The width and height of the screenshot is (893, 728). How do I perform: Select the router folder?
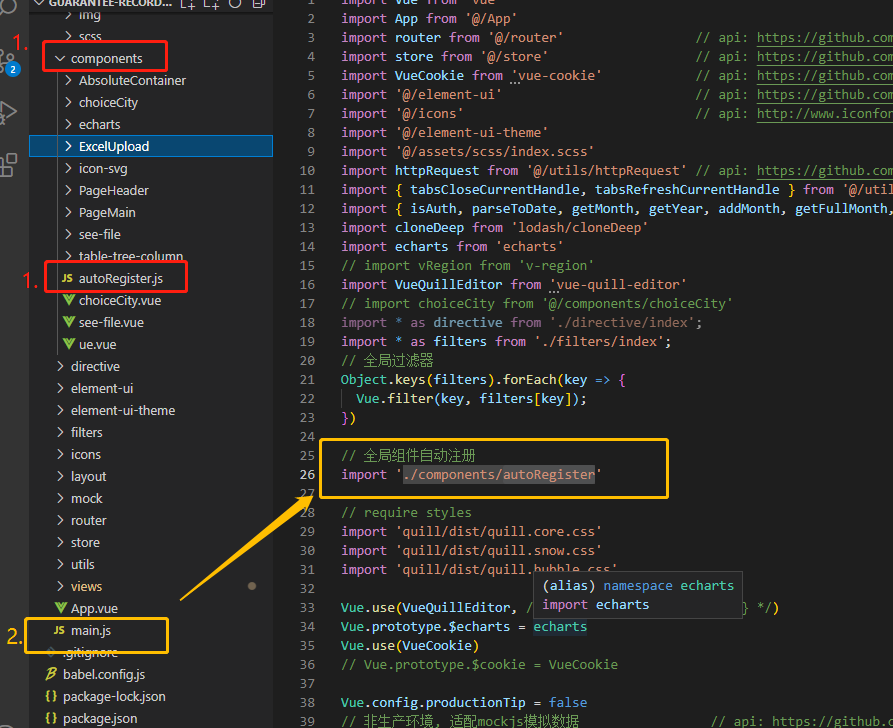coord(88,521)
